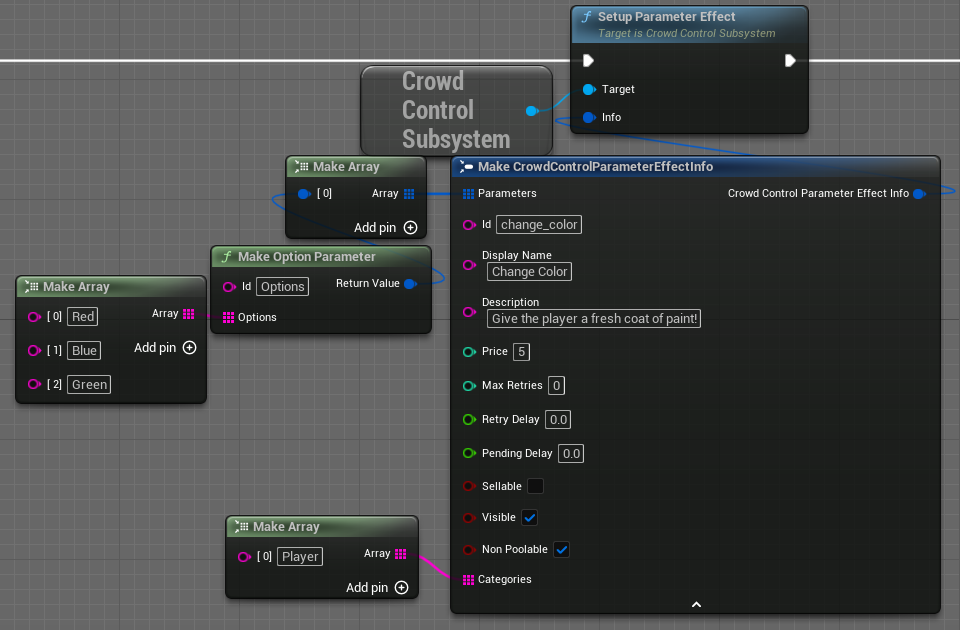
Task: Add pin on the top Make Array node
Action: click(410, 228)
